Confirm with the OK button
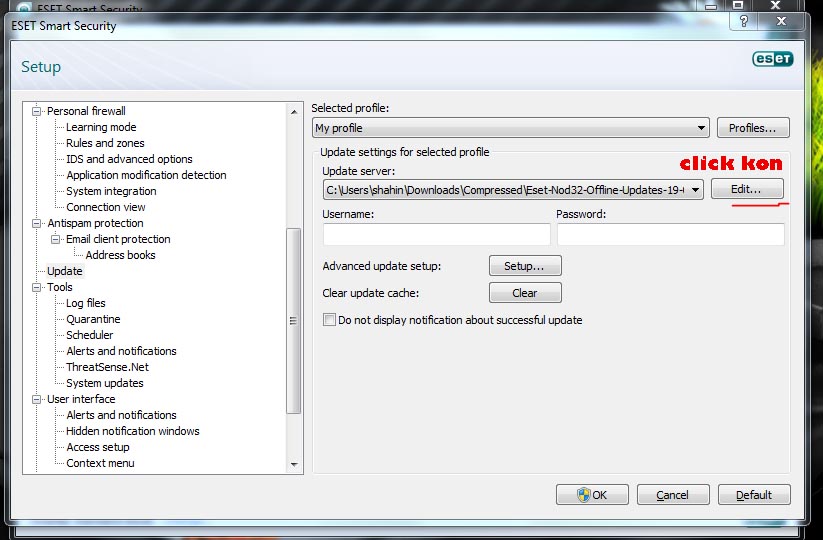 pos(592,494)
